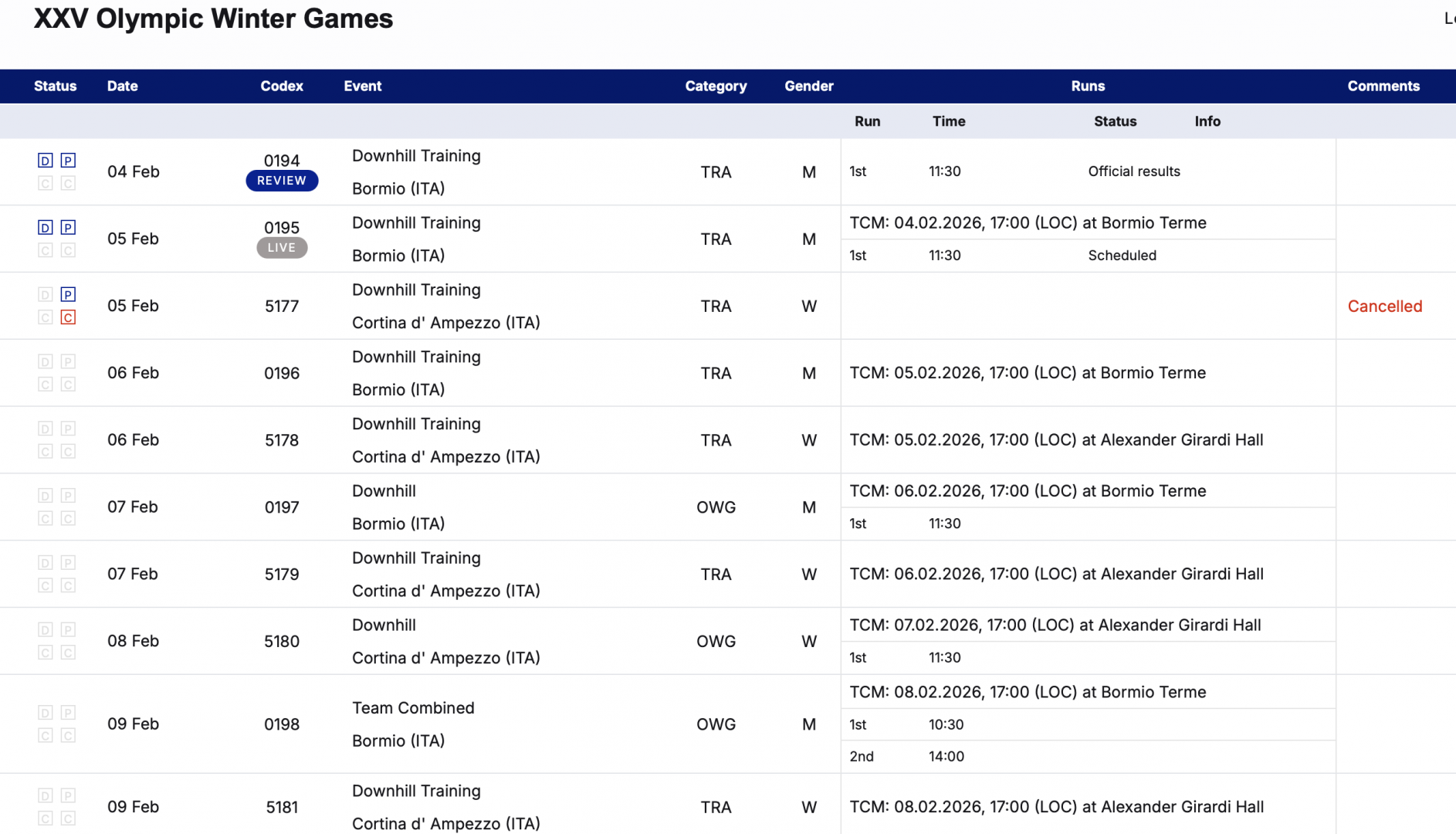Image resolution: width=1456 pixels, height=834 pixels.
Task: Click Official results status for codex 0194
Action: click(x=1133, y=171)
